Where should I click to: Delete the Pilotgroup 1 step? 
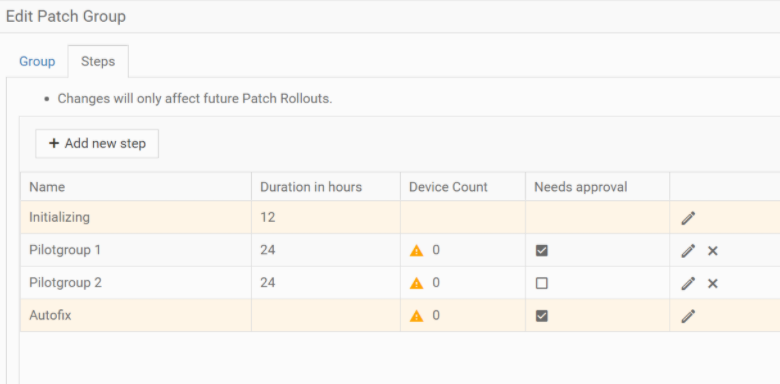[x=713, y=251]
